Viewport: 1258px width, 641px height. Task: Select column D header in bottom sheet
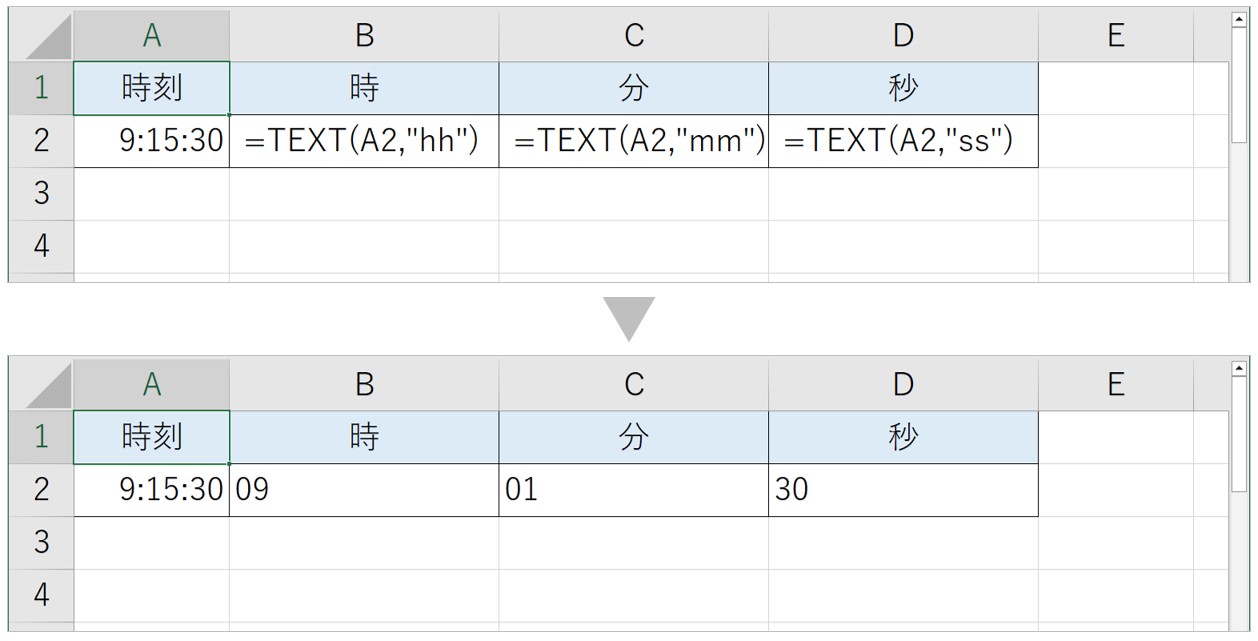click(x=903, y=384)
